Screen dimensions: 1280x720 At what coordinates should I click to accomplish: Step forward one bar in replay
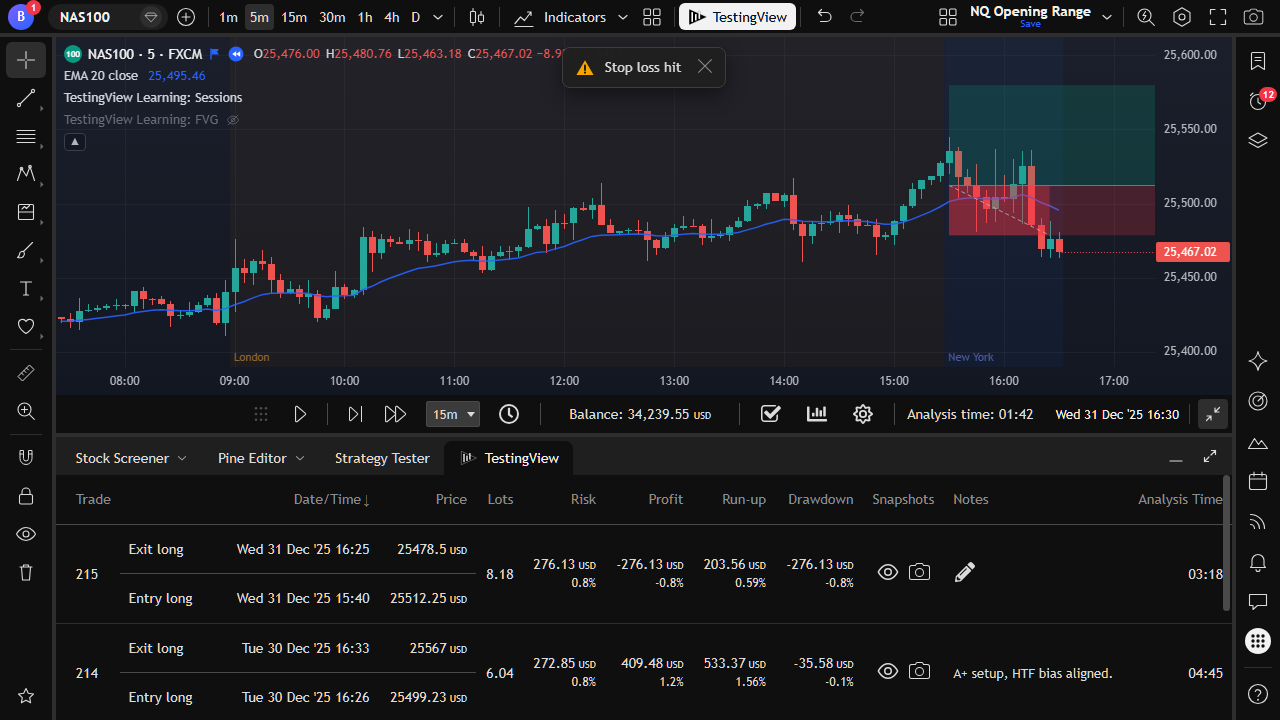pos(355,414)
